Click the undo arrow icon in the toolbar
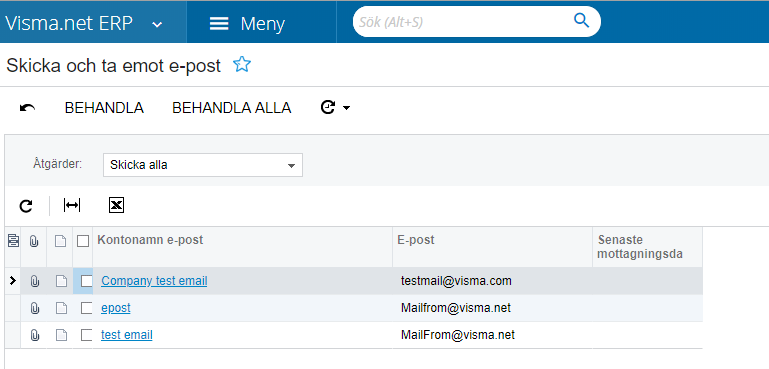 [x=27, y=107]
